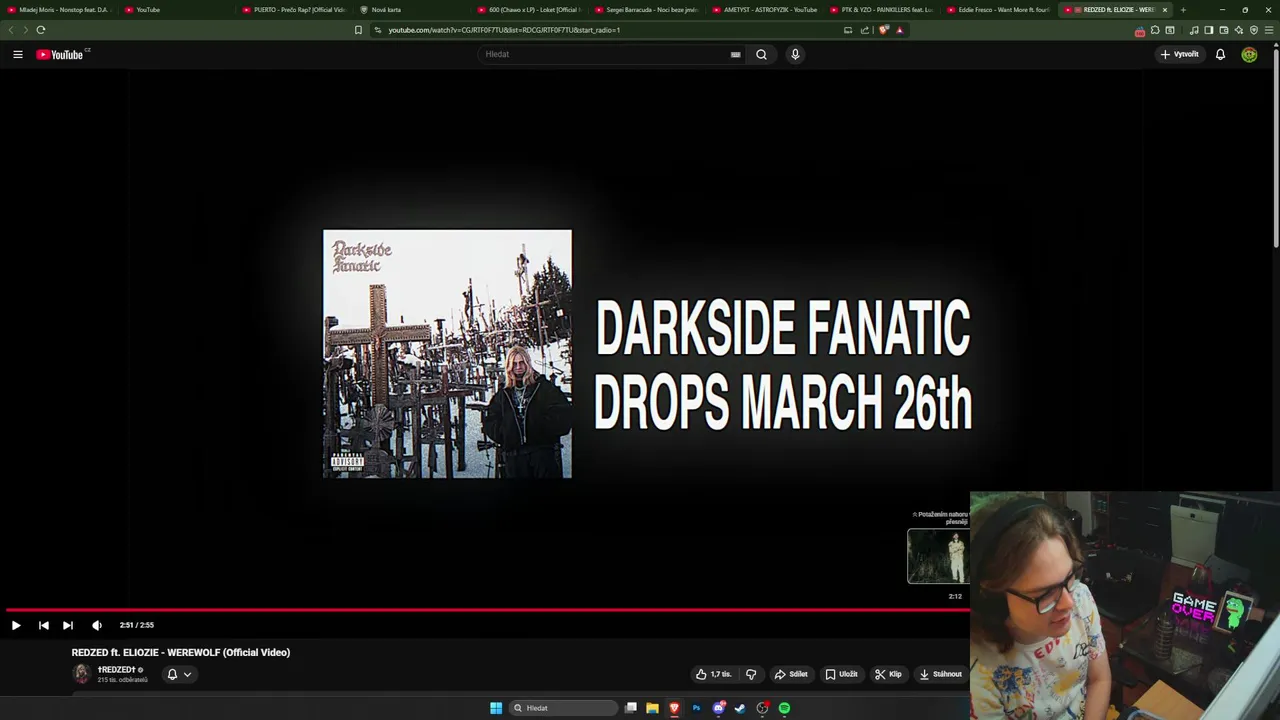
Task: Switch to the AMETYST - ASTROFYZIK tab
Action: [x=765, y=9]
